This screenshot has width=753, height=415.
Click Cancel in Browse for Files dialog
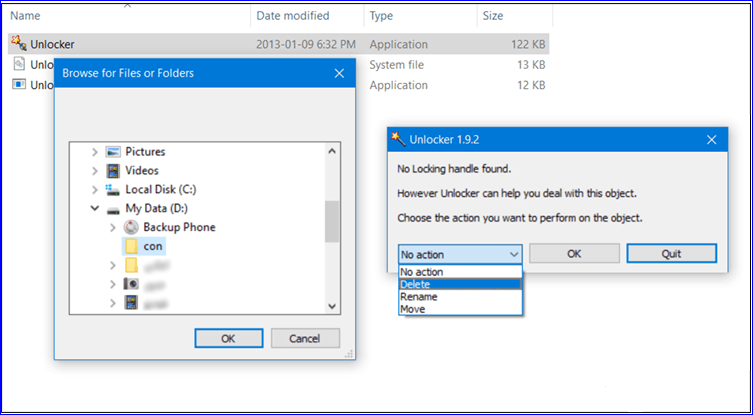click(x=305, y=338)
